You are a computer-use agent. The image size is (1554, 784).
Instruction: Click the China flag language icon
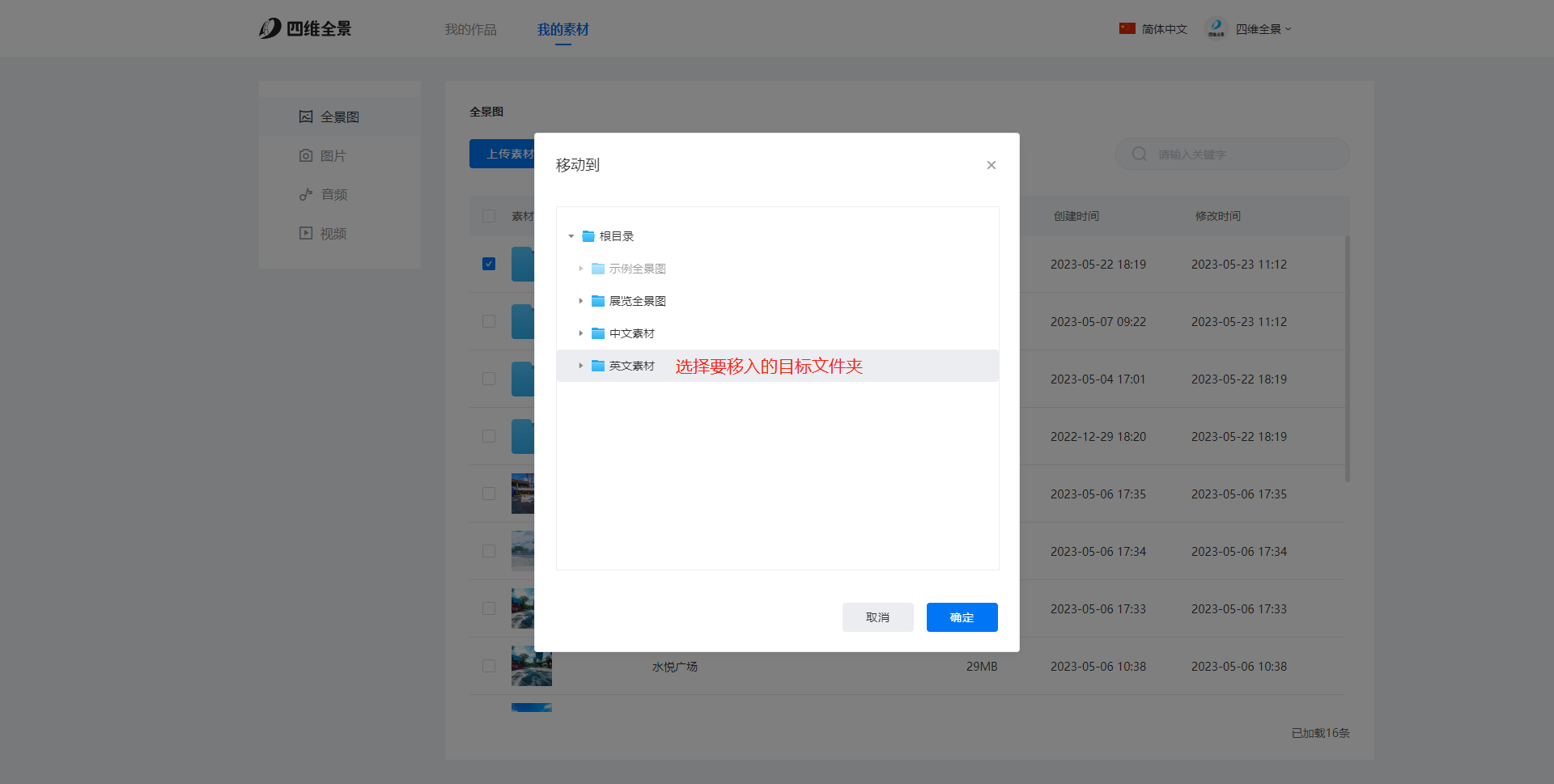pyautogui.click(x=1127, y=28)
